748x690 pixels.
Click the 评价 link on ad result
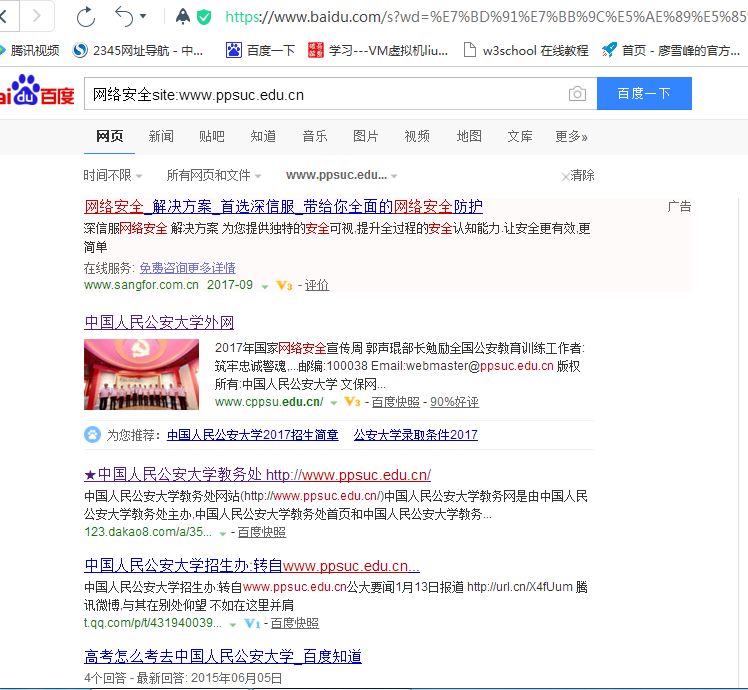point(317,285)
